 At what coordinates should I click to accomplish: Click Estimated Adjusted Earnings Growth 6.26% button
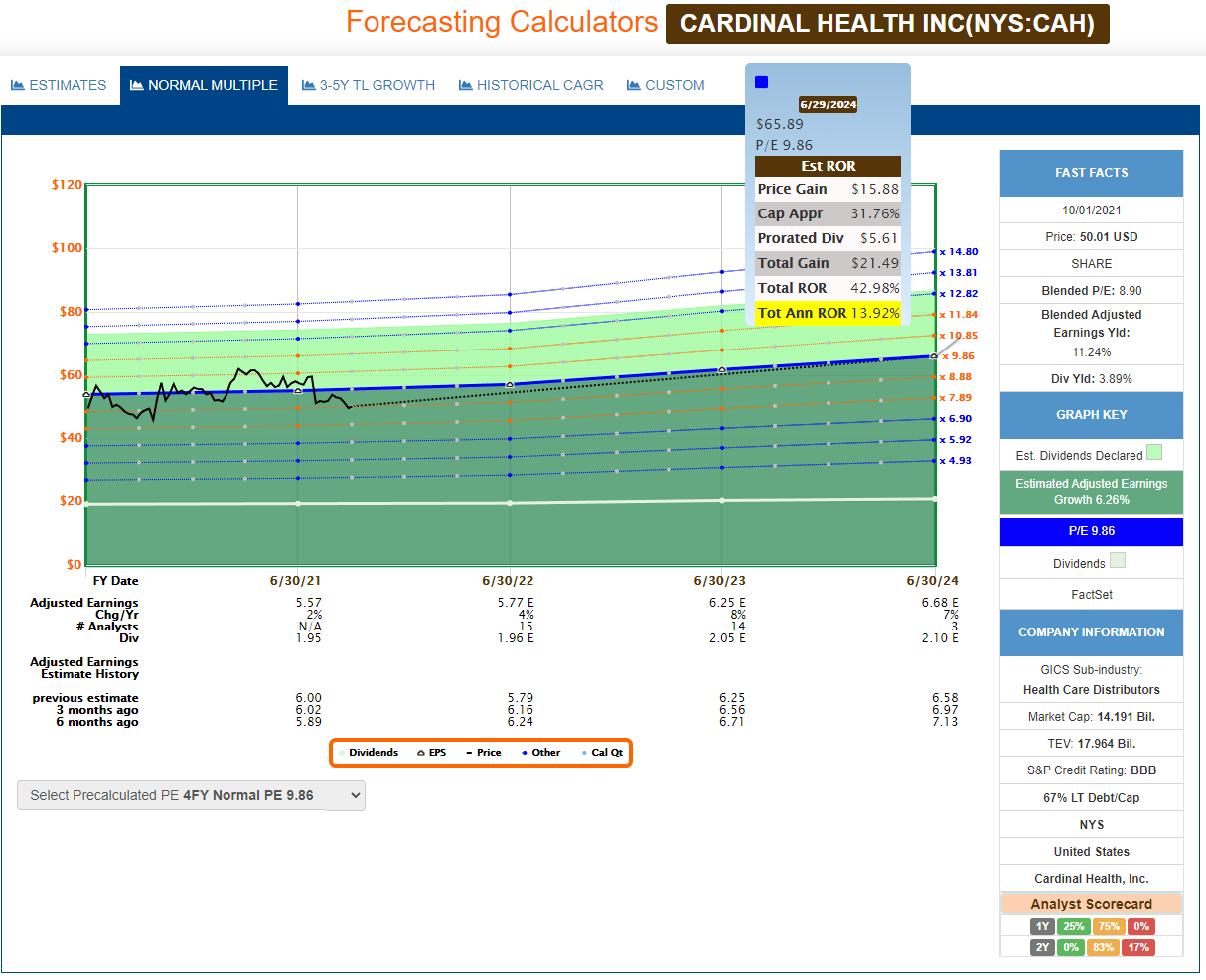[x=1091, y=491]
